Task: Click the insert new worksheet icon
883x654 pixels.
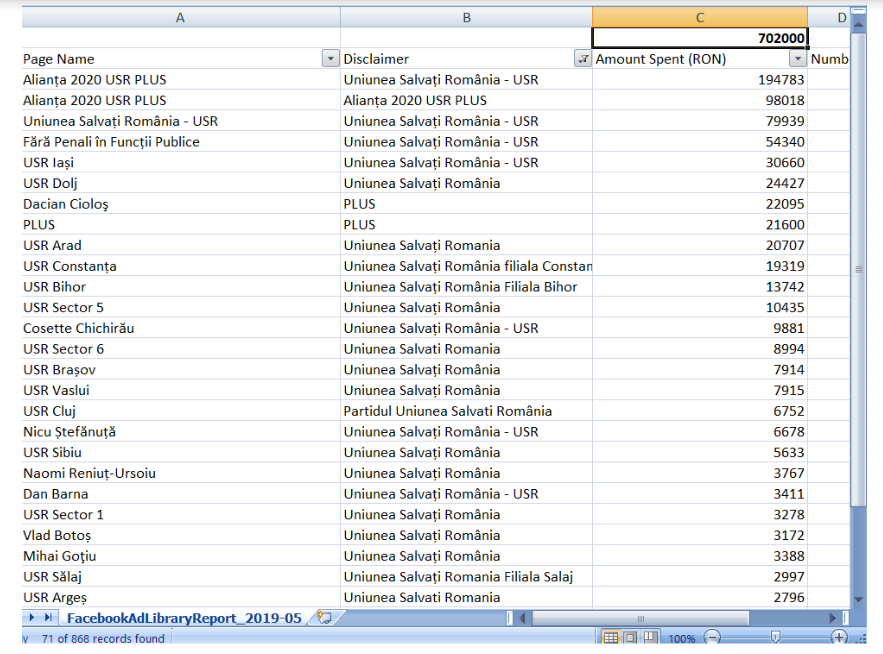Action: click(x=324, y=617)
